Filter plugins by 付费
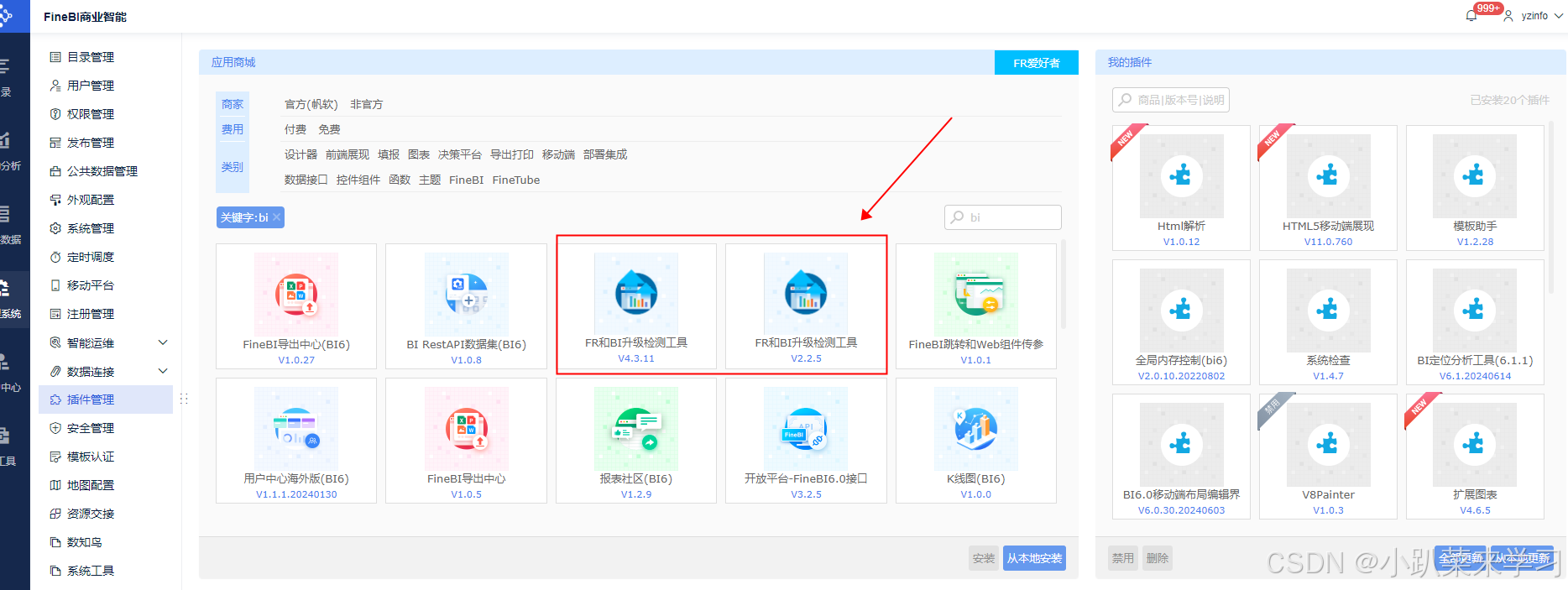The image size is (1568, 590). 295,129
